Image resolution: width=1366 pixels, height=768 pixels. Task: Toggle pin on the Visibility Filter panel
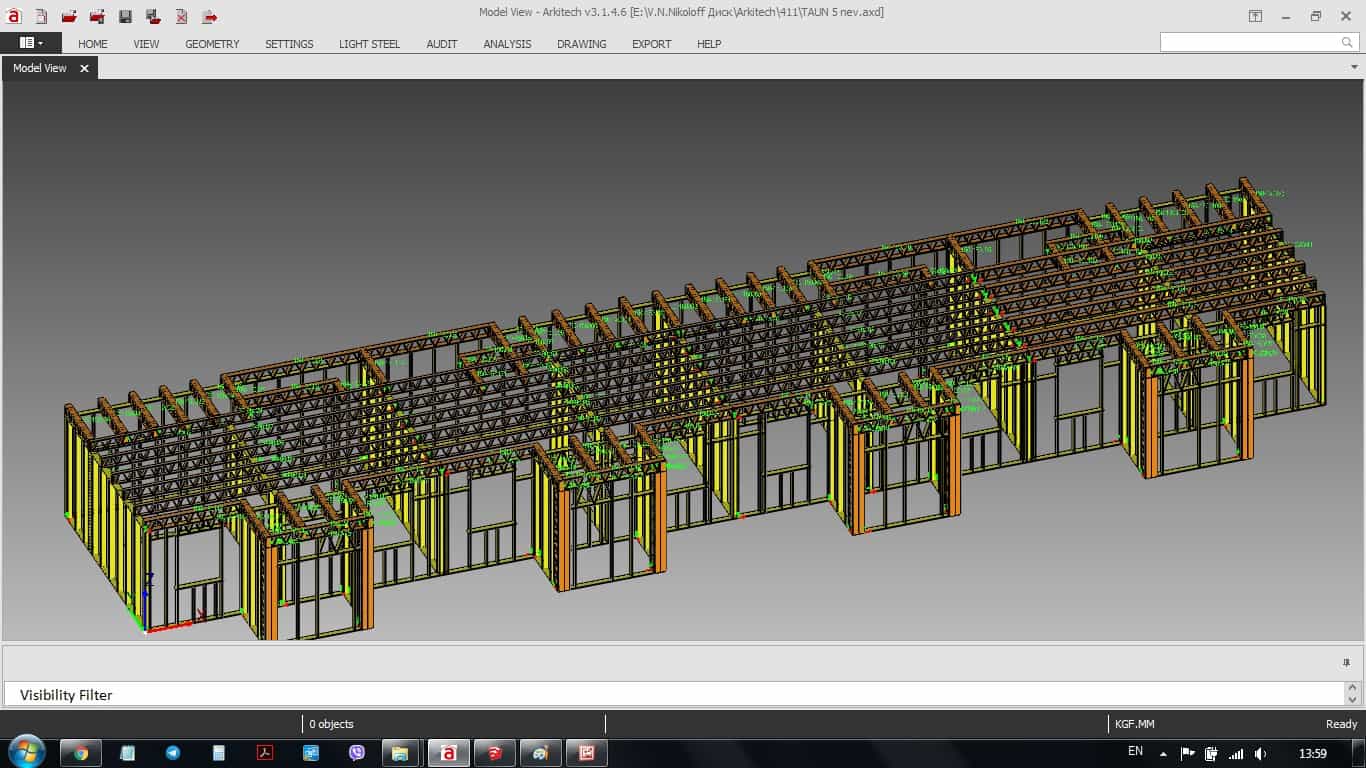pos(1346,663)
